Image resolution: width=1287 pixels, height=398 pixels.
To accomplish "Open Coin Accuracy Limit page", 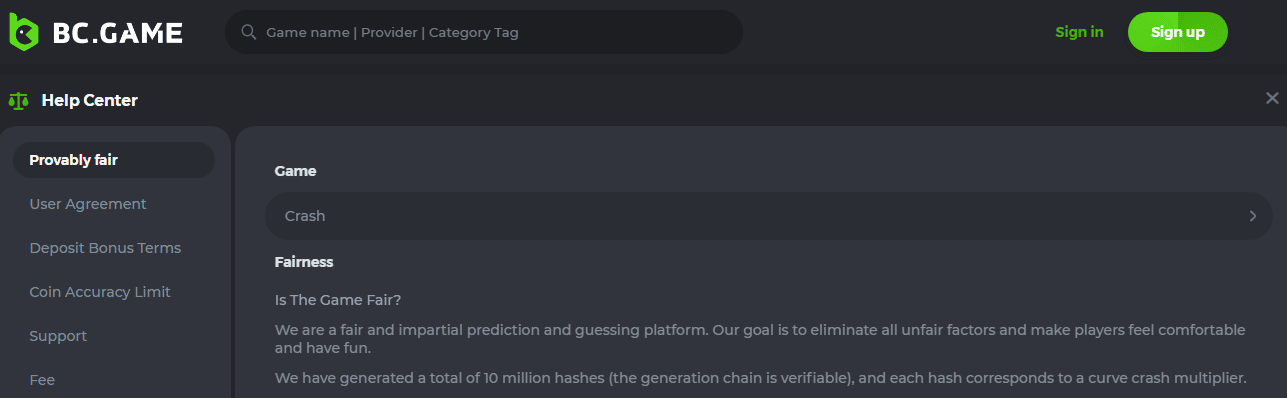I will tap(100, 292).
